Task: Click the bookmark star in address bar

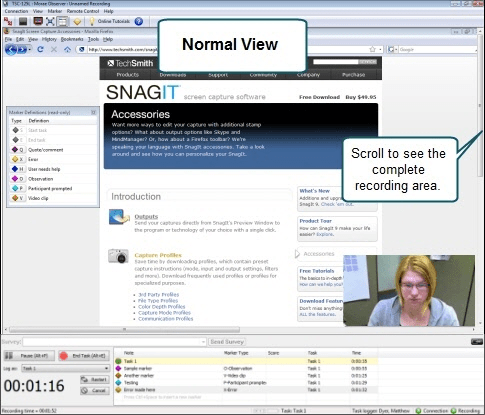Action: click(372, 49)
